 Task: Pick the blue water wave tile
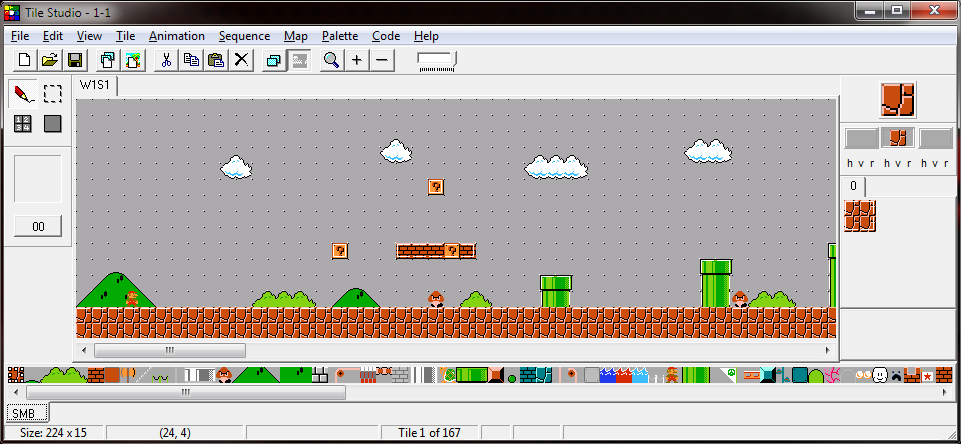coord(608,375)
